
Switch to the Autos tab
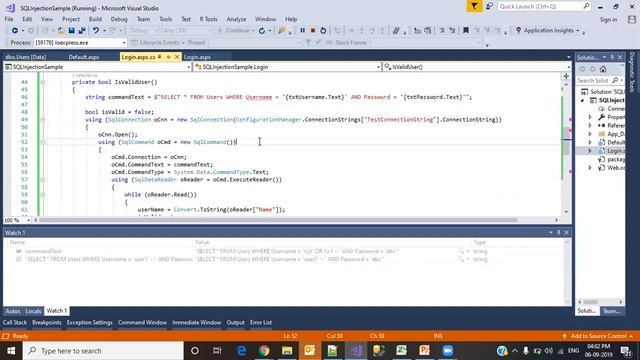(13, 311)
